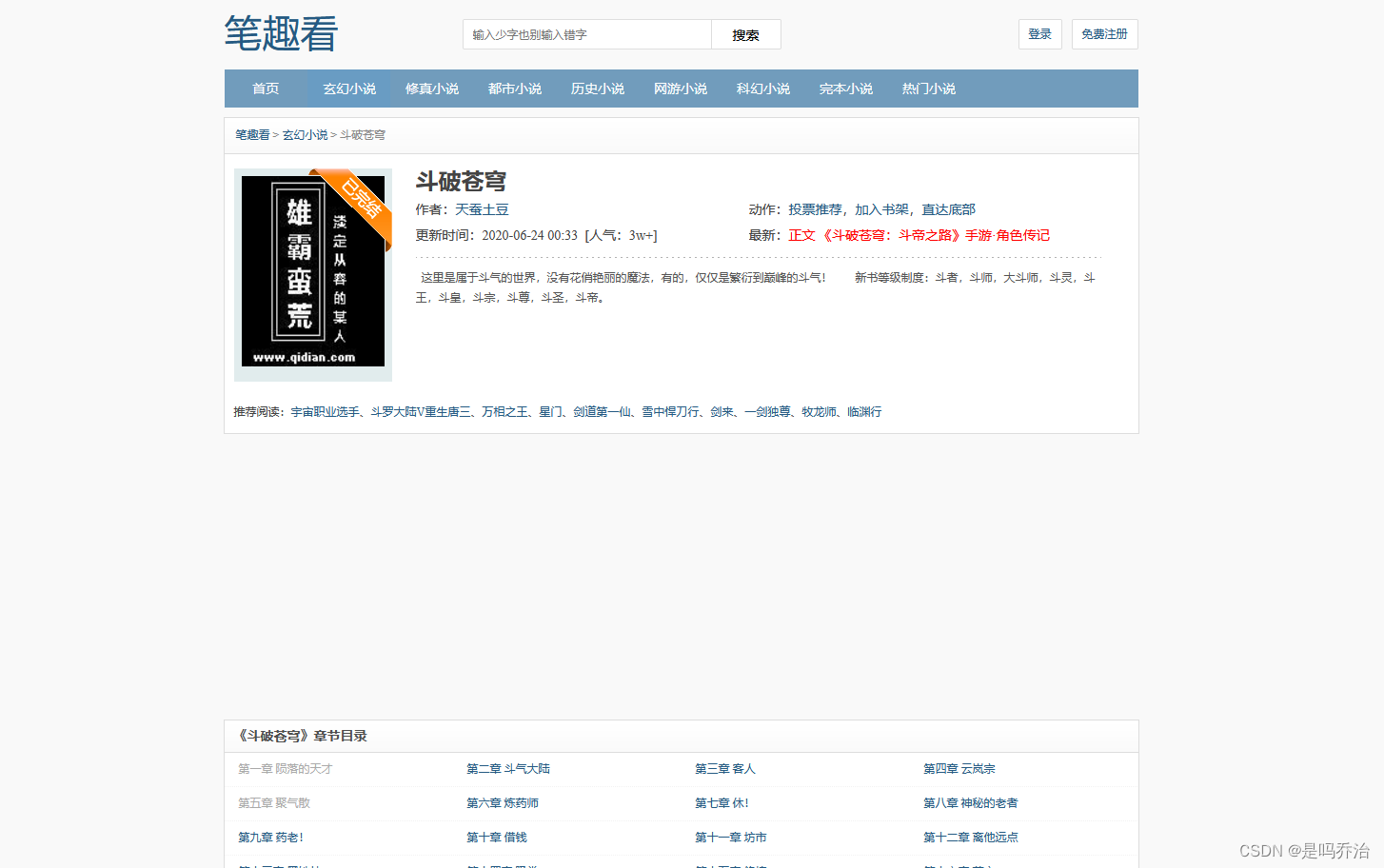Click the search input field
Screen dimensions: 1384x868
585,33
